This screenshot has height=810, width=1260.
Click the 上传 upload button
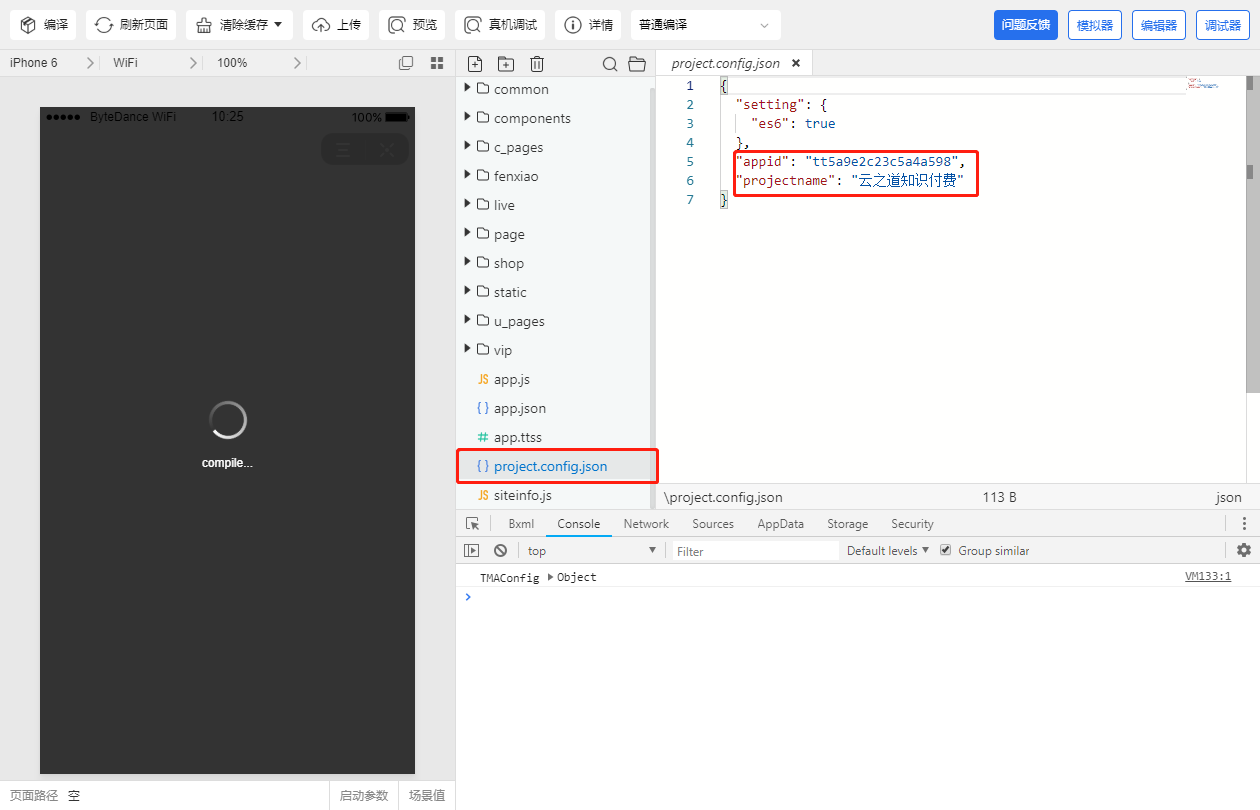pos(337,25)
